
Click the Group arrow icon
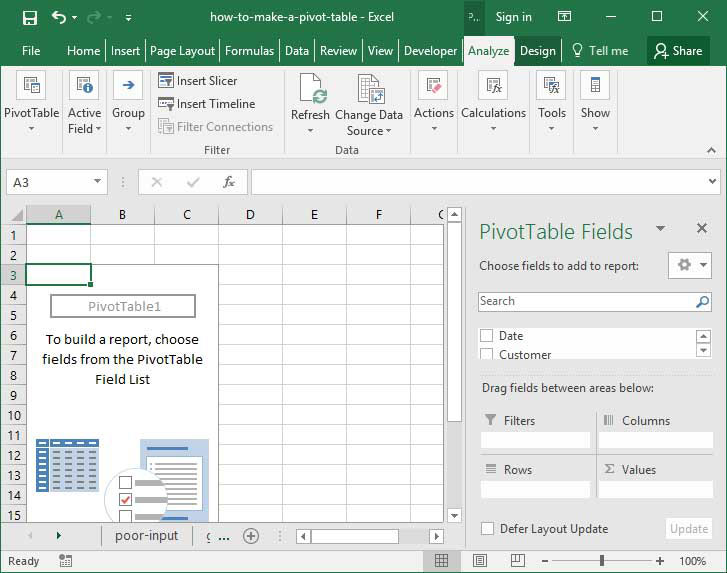click(128, 85)
